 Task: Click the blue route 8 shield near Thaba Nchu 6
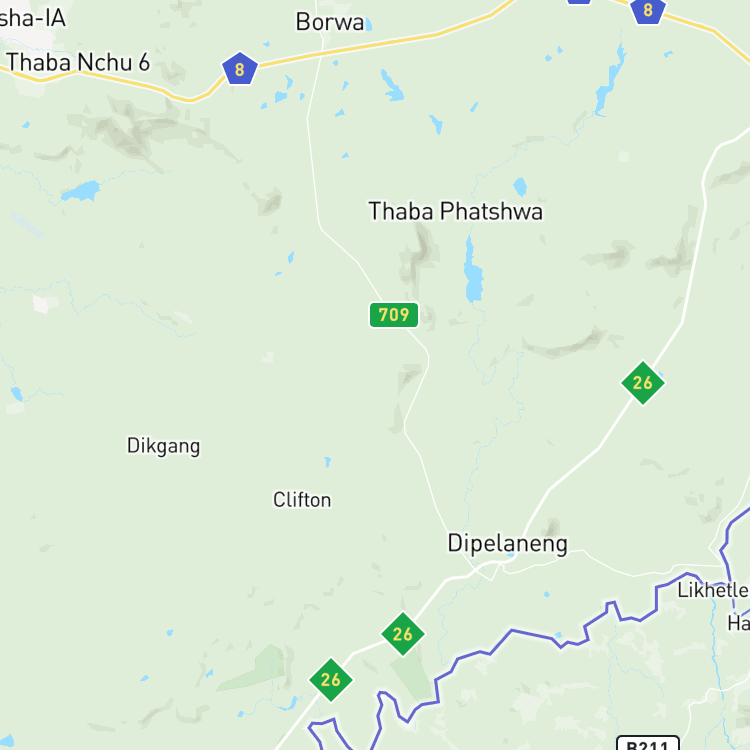coord(240,68)
